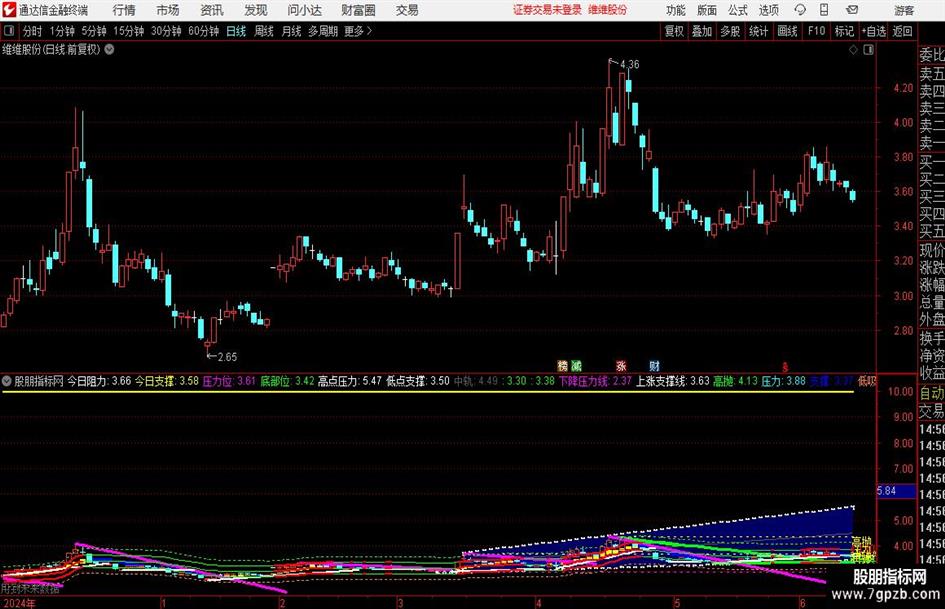Click the 赣 event marker below the chart
The width and height of the screenshot is (945, 609).
pos(562,365)
